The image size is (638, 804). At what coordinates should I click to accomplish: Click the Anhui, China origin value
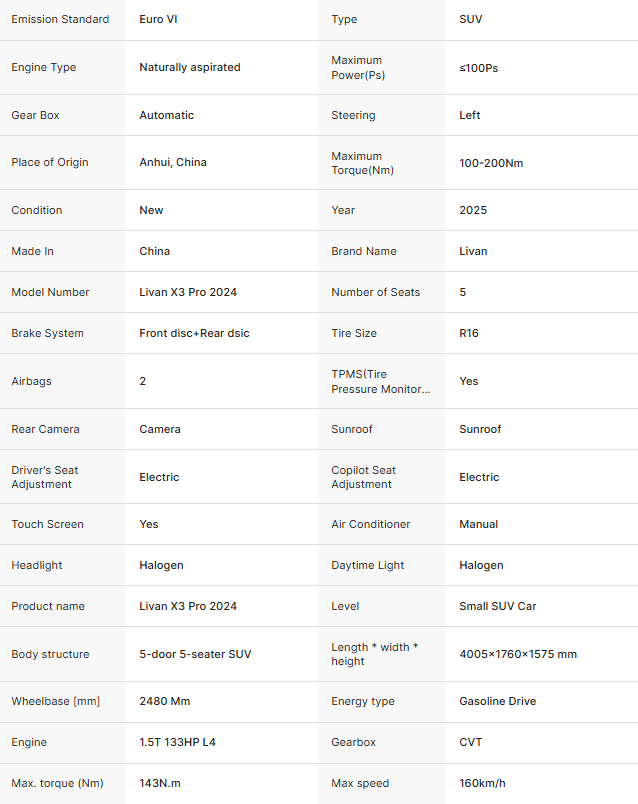pos(173,162)
